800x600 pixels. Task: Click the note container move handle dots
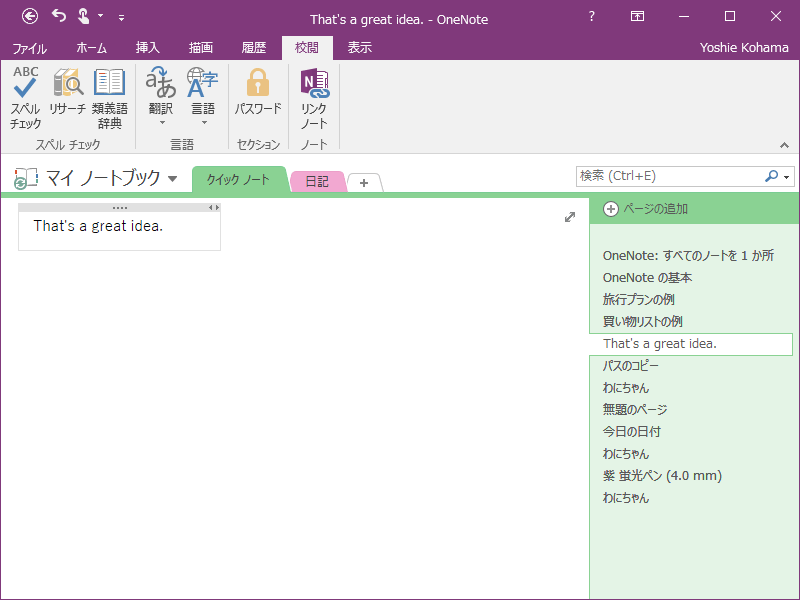(120, 208)
